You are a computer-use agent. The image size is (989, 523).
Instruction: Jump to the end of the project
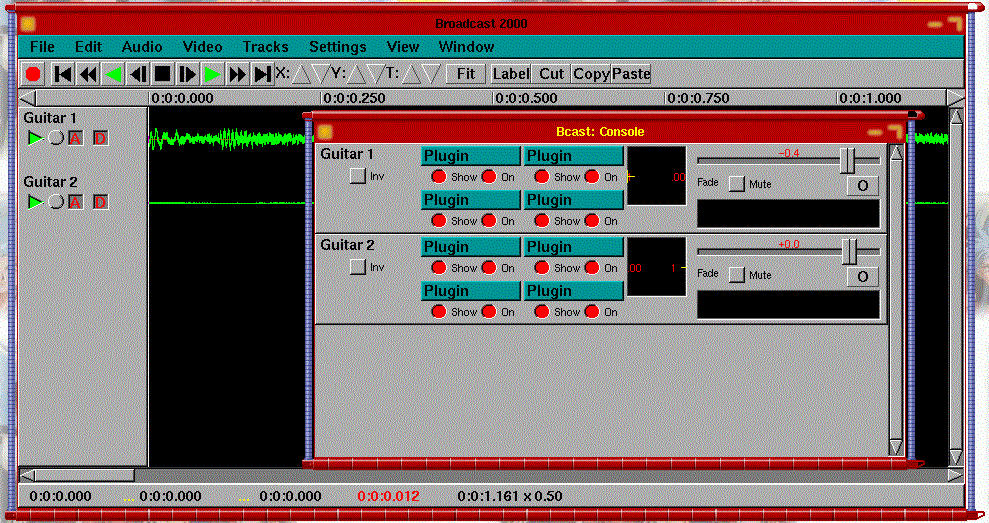[262, 73]
